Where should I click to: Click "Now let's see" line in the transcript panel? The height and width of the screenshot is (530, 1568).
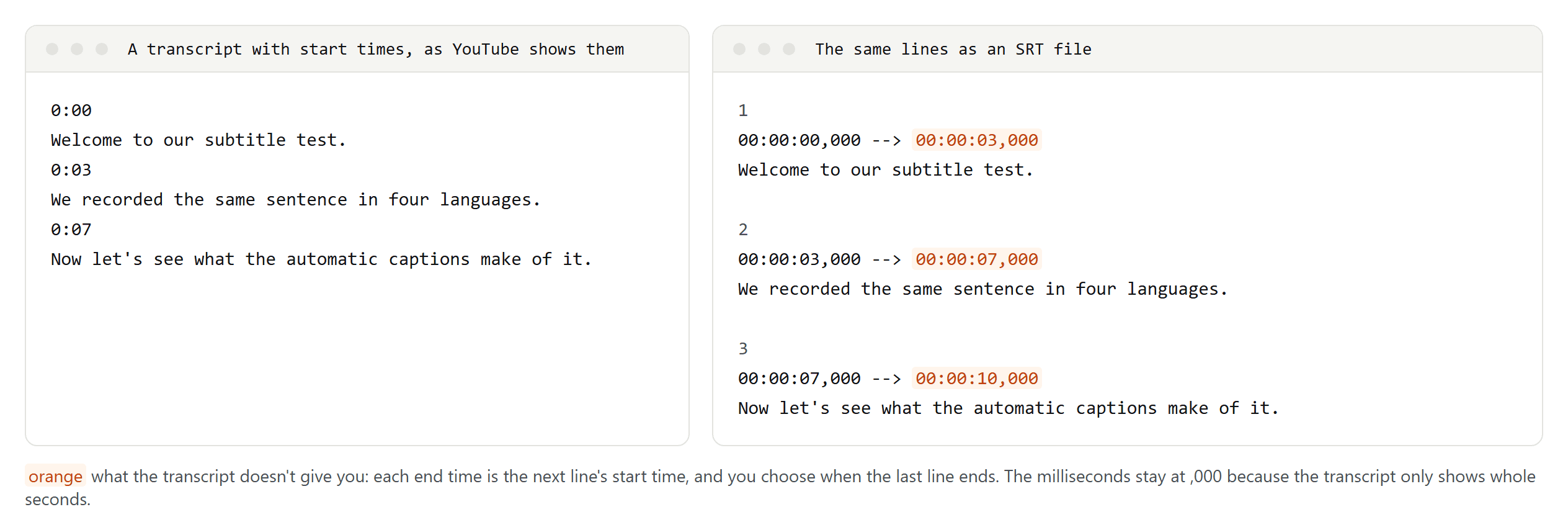point(321,259)
